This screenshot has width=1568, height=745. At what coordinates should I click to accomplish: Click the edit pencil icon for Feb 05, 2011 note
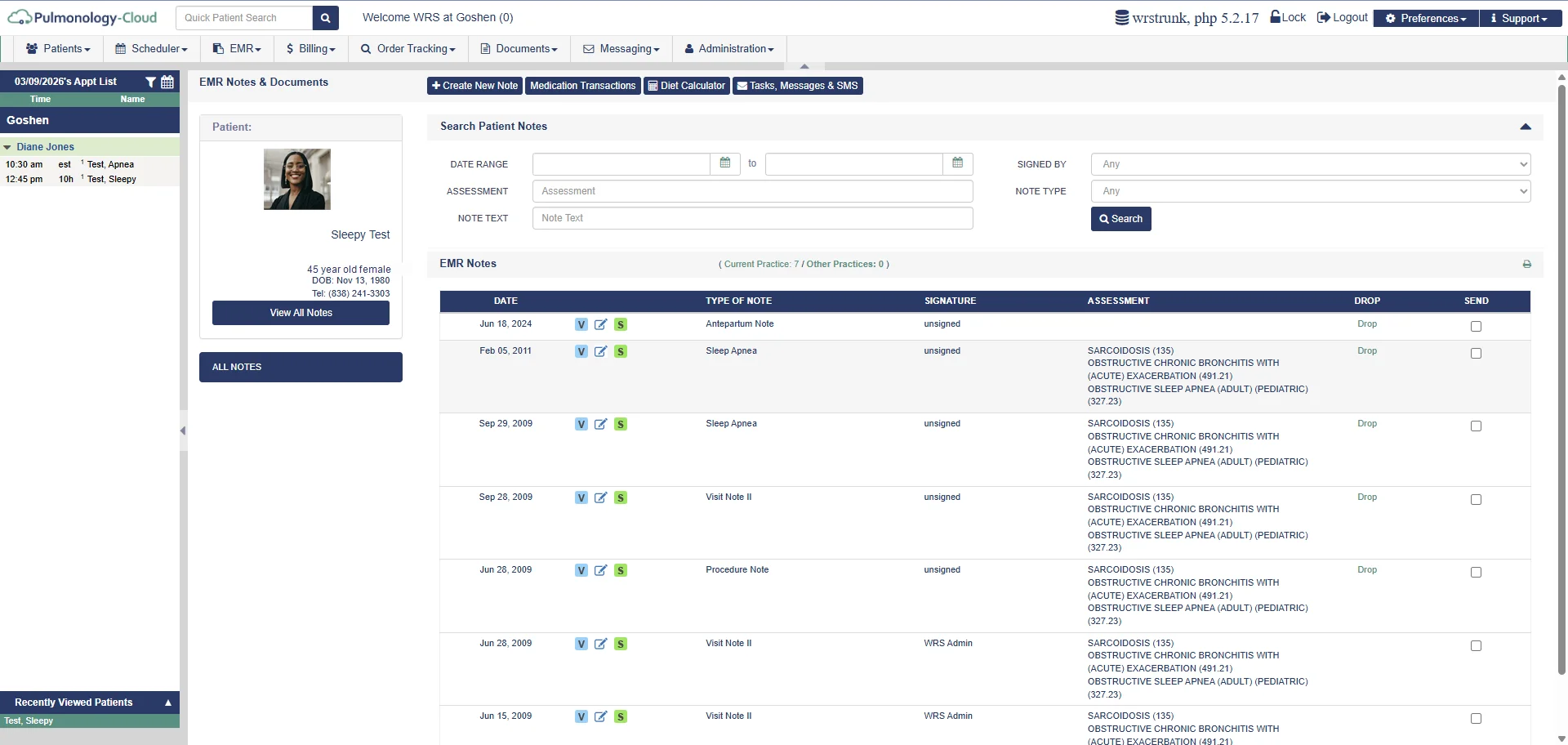[600, 352]
